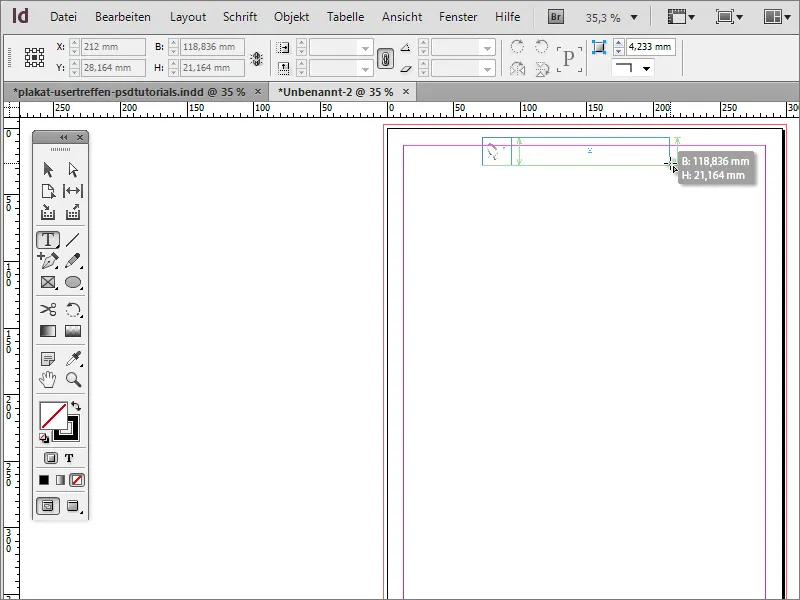
Task: Click the fill color swatch
Action: pos(54,415)
